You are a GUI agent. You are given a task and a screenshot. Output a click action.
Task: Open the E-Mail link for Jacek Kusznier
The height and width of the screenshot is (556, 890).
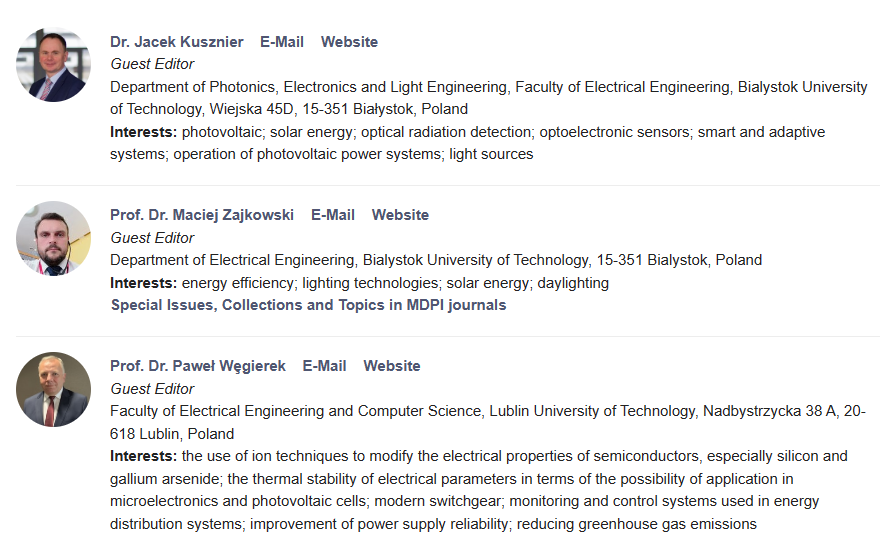282,42
